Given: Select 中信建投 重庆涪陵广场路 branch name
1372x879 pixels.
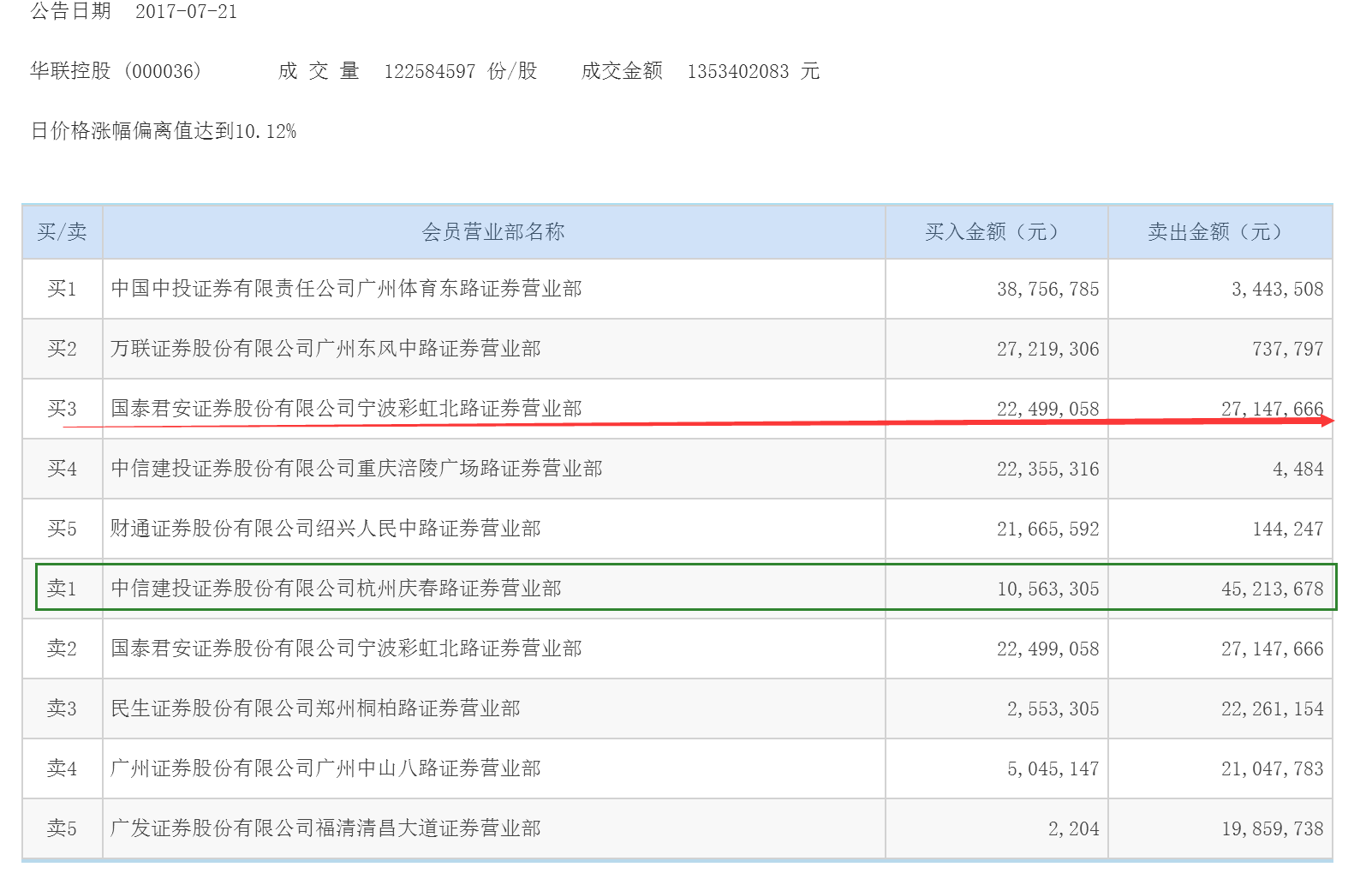Looking at the screenshot, I should tap(356, 469).
